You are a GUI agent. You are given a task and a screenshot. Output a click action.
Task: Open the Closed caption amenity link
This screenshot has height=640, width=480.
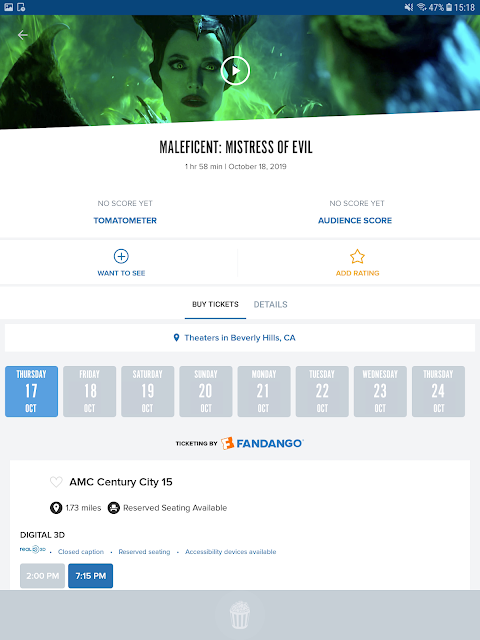coord(81,552)
